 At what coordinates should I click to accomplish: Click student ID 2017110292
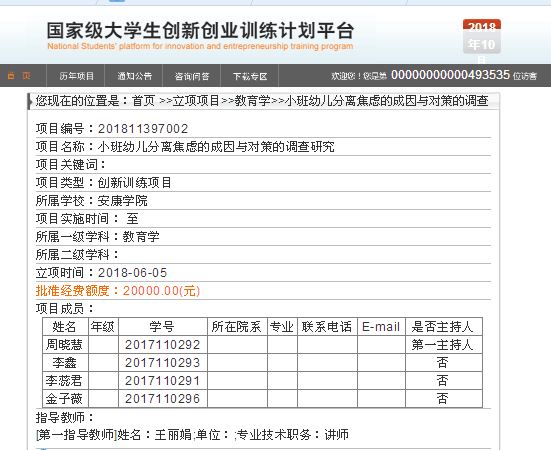[162, 345]
